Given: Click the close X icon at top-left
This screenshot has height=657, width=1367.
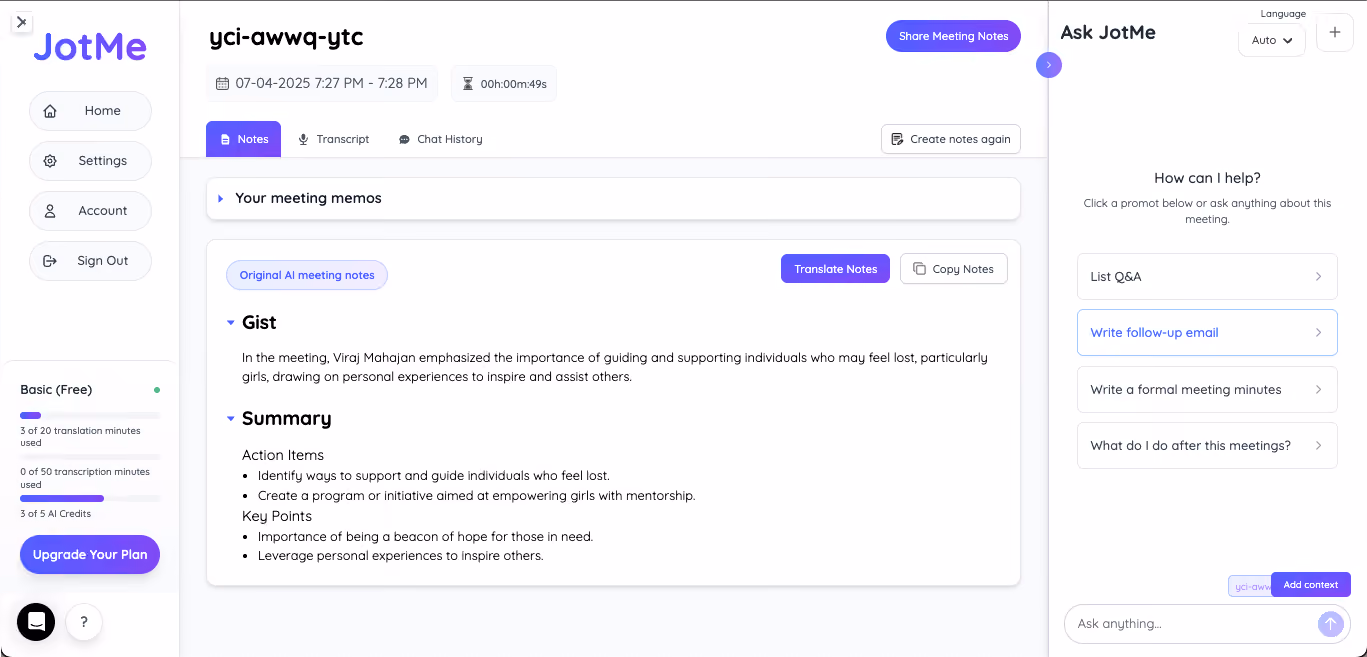Looking at the screenshot, I should (22, 21).
